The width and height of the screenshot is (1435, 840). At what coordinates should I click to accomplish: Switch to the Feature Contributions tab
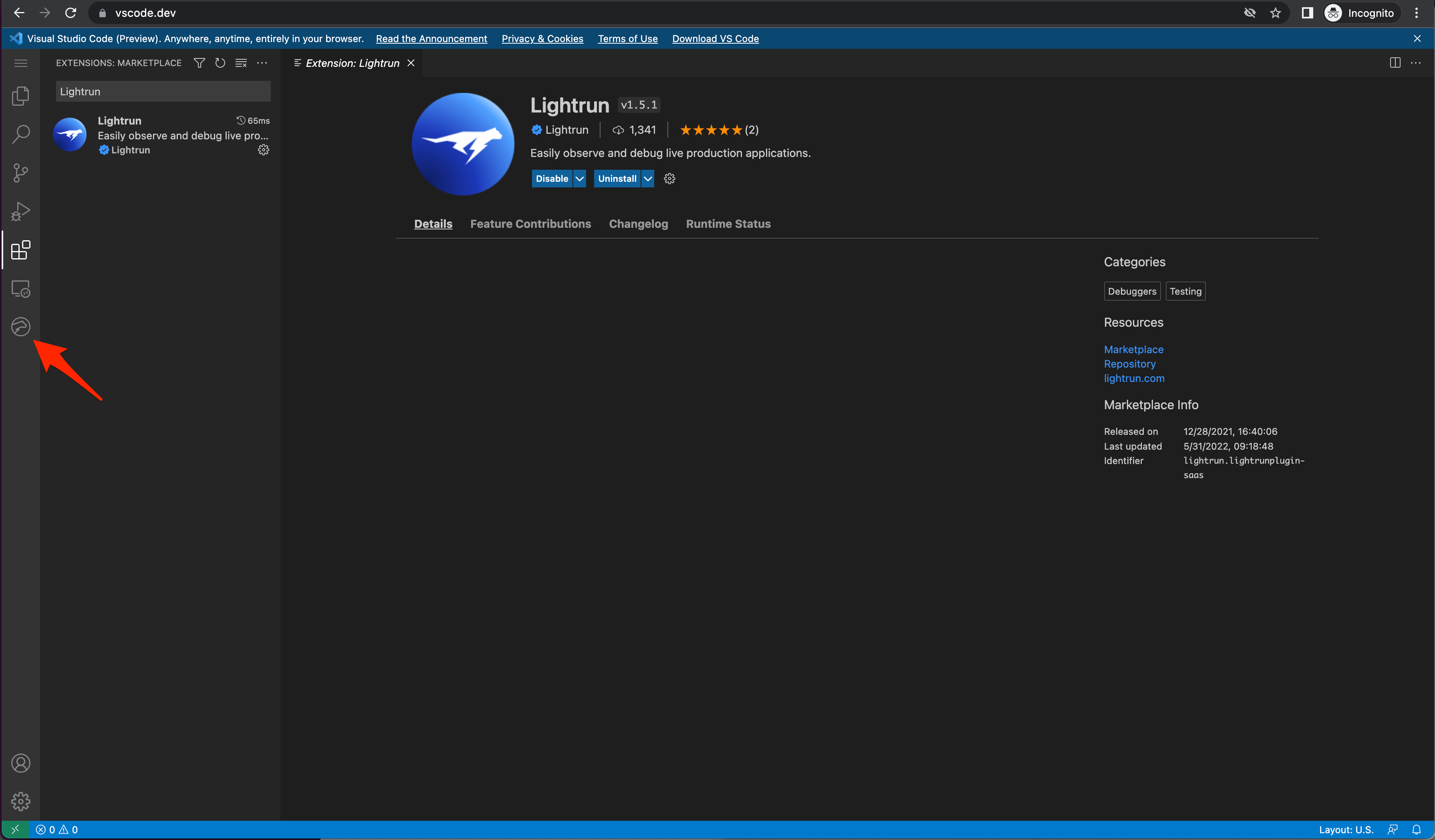point(530,224)
